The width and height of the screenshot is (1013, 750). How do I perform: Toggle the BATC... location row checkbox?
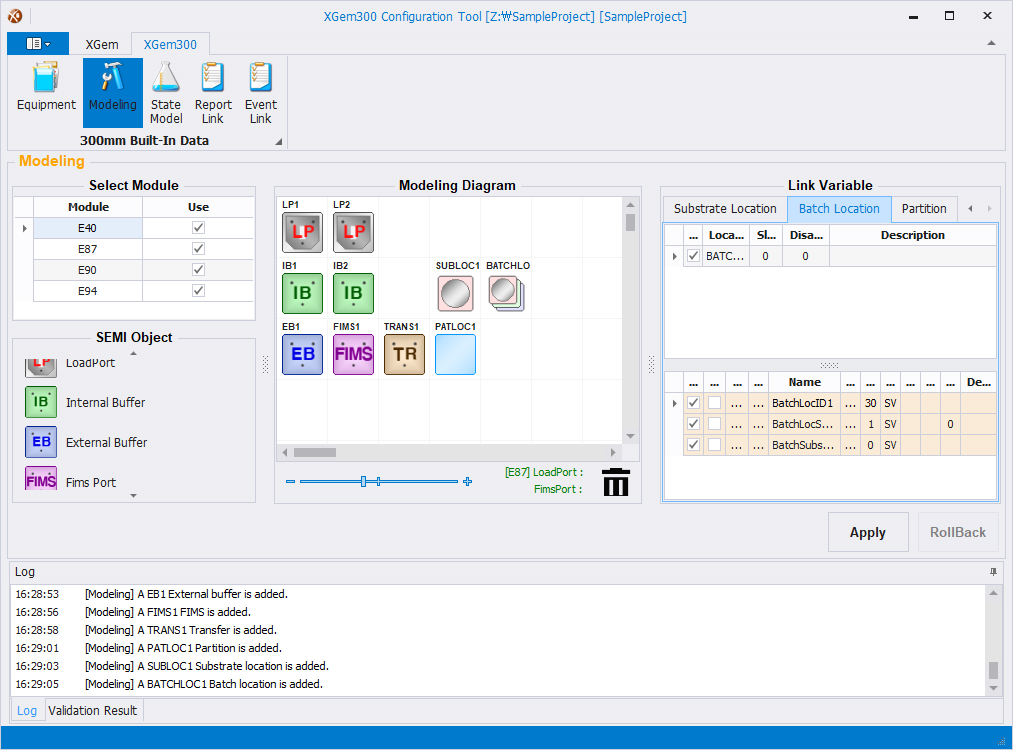[x=693, y=256]
